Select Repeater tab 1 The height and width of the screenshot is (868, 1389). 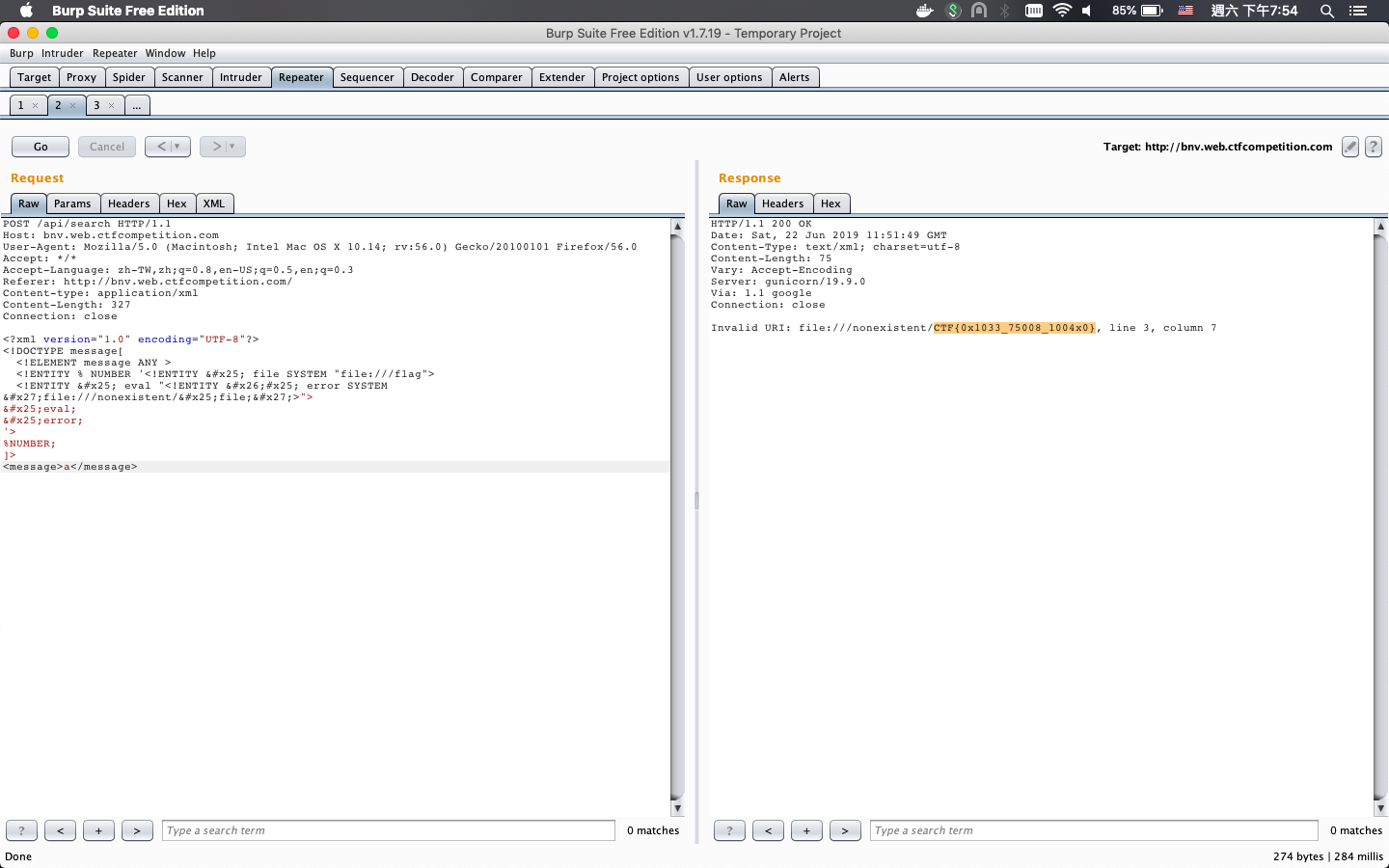click(20, 105)
